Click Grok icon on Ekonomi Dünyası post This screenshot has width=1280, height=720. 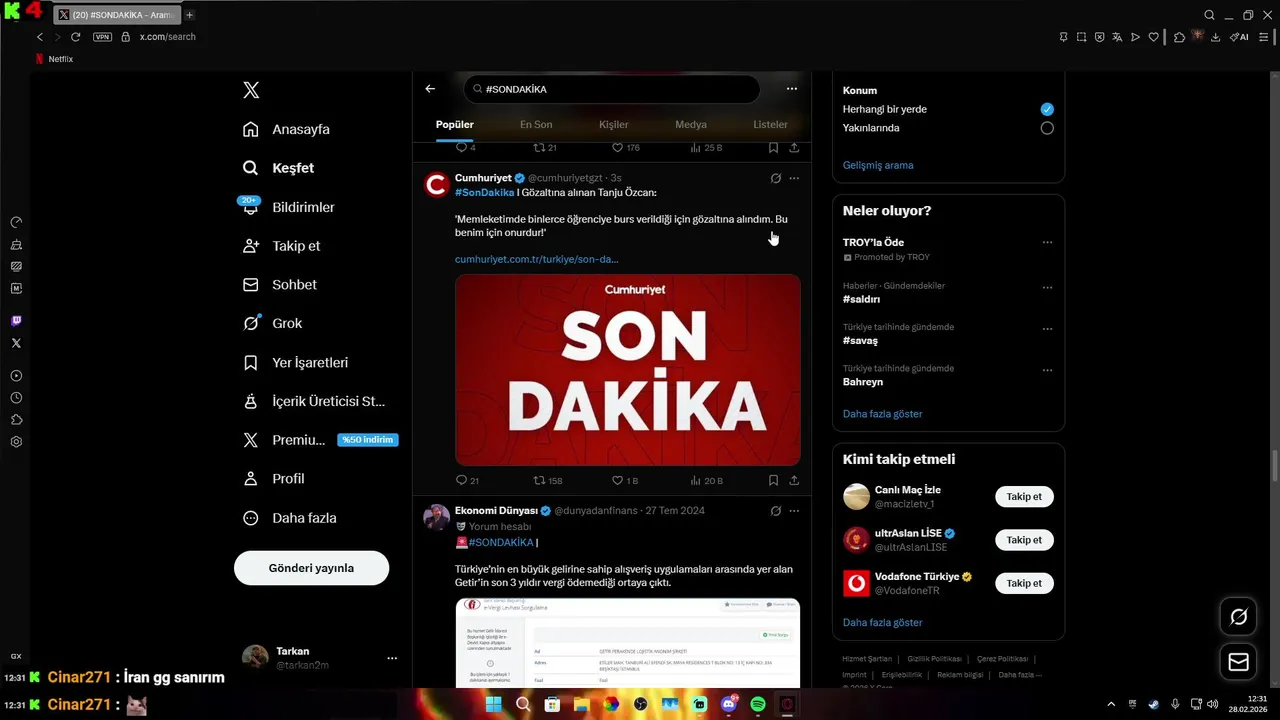click(x=775, y=510)
